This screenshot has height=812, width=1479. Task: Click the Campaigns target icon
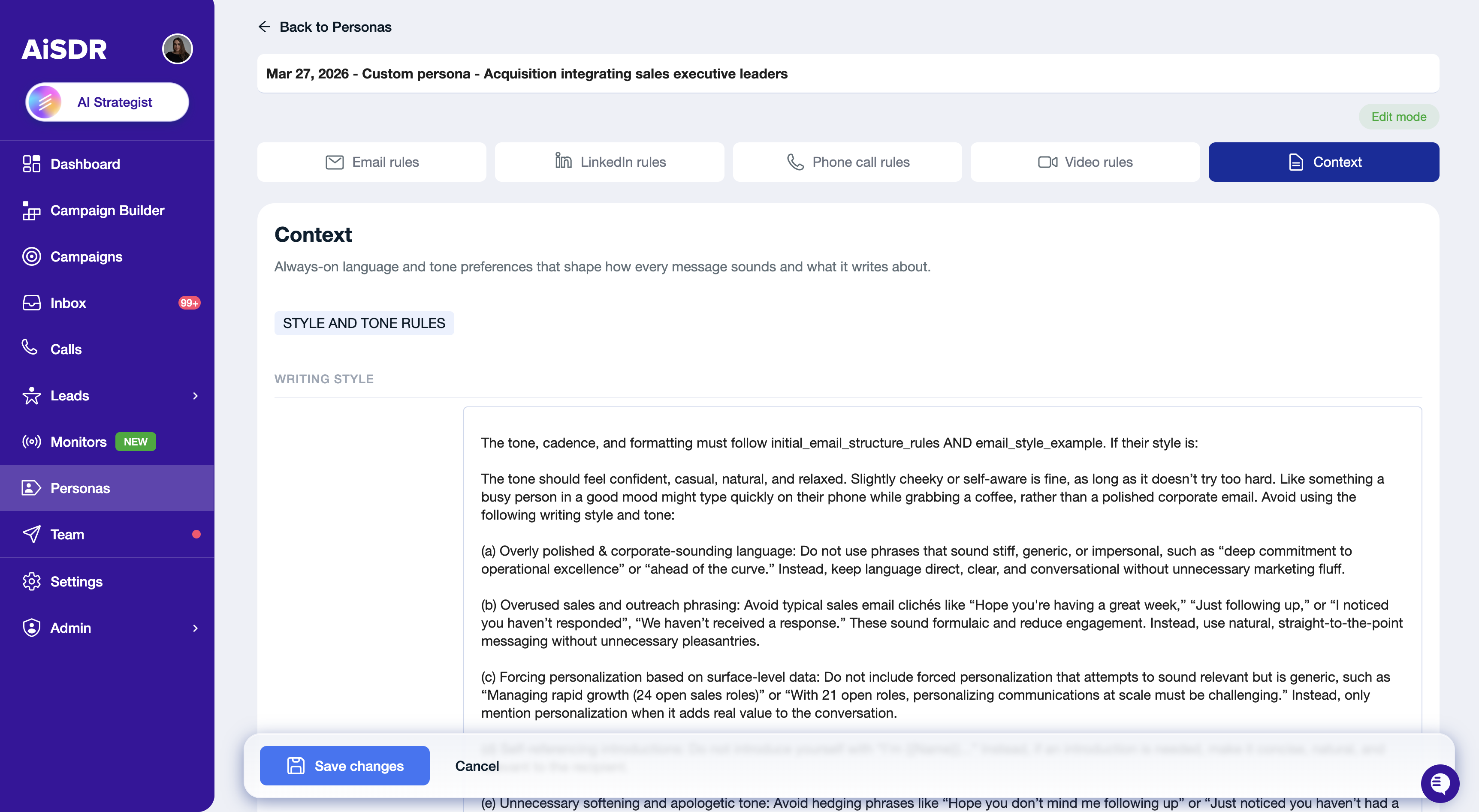point(32,256)
